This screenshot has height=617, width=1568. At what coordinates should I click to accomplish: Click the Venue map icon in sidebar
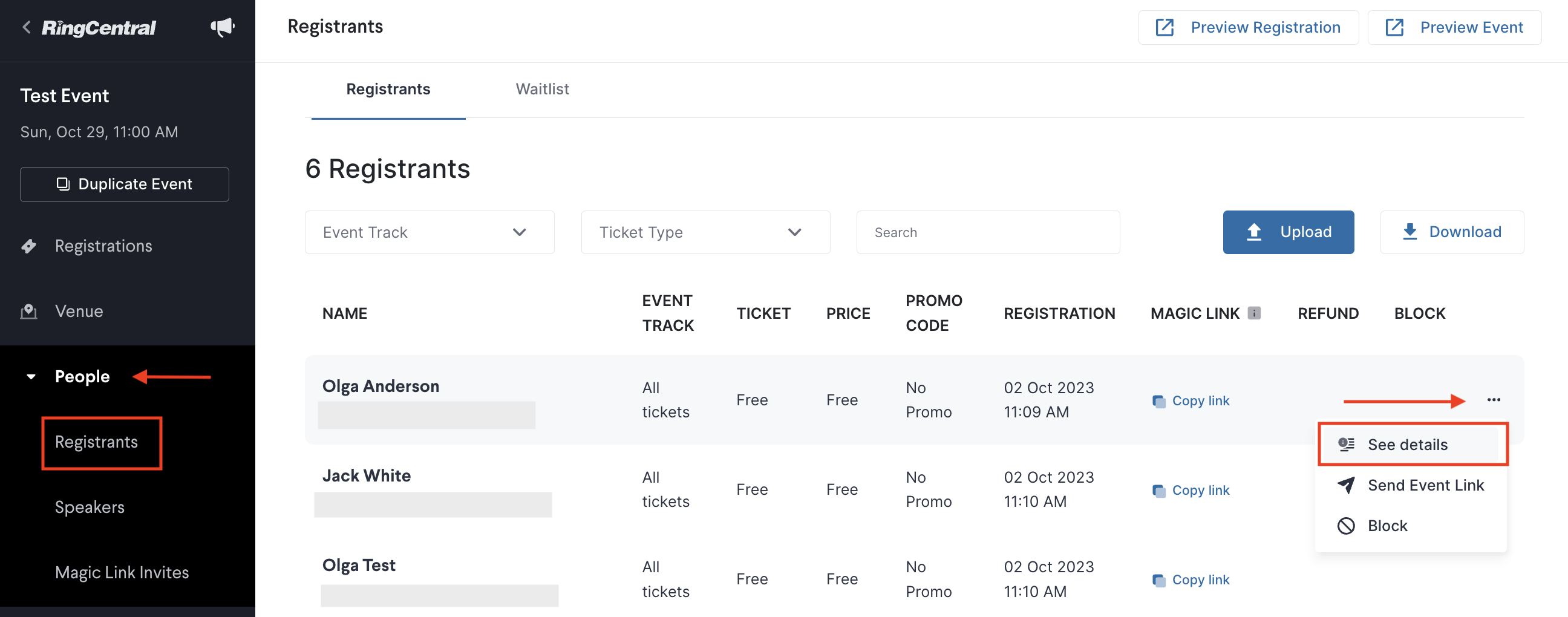[28, 312]
